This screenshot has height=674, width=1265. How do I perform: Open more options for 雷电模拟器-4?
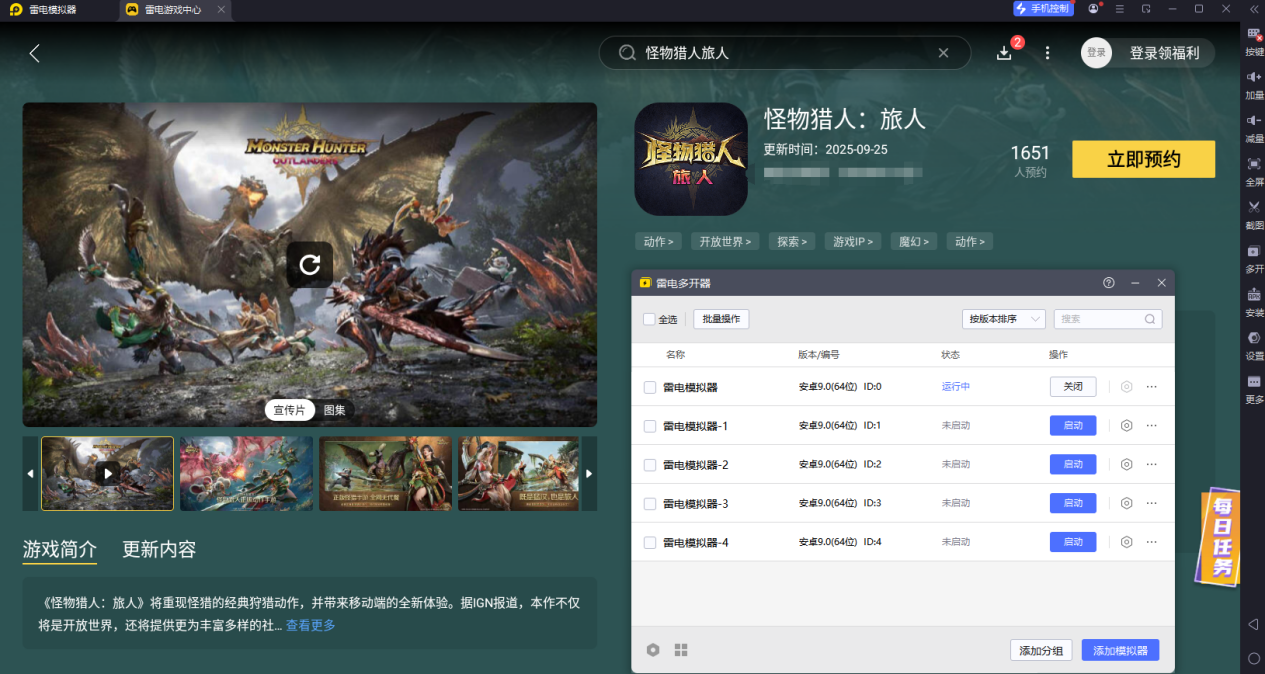[1152, 542]
